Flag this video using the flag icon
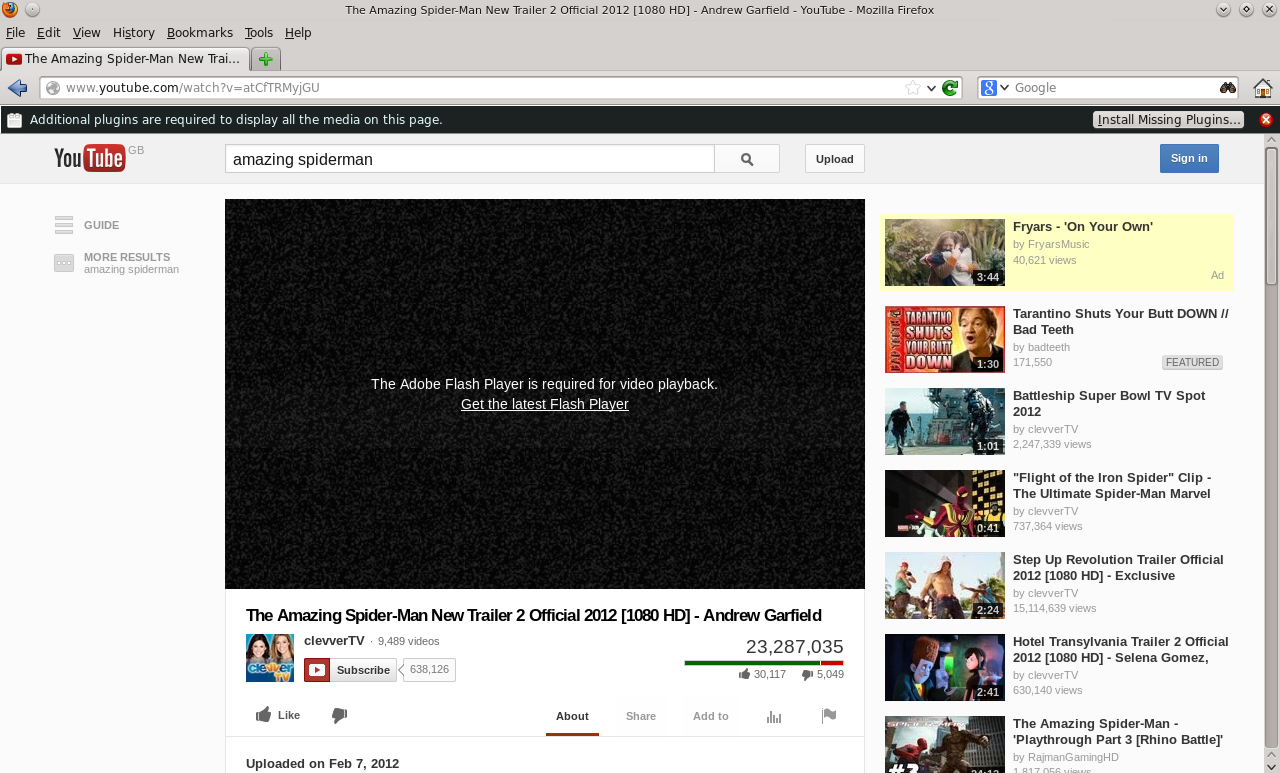This screenshot has width=1280, height=773. tap(829, 715)
